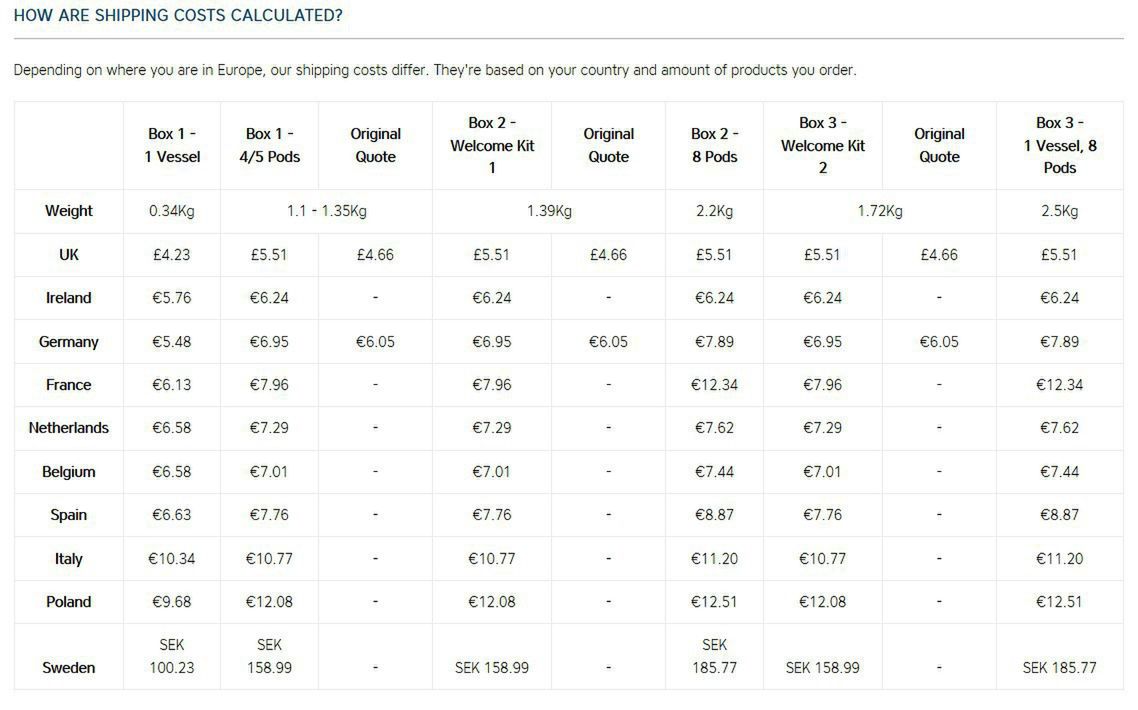Select the Netherlands row label
The width and height of the screenshot is (1138, 710).
pyautogui.click(x=68, y=428)
